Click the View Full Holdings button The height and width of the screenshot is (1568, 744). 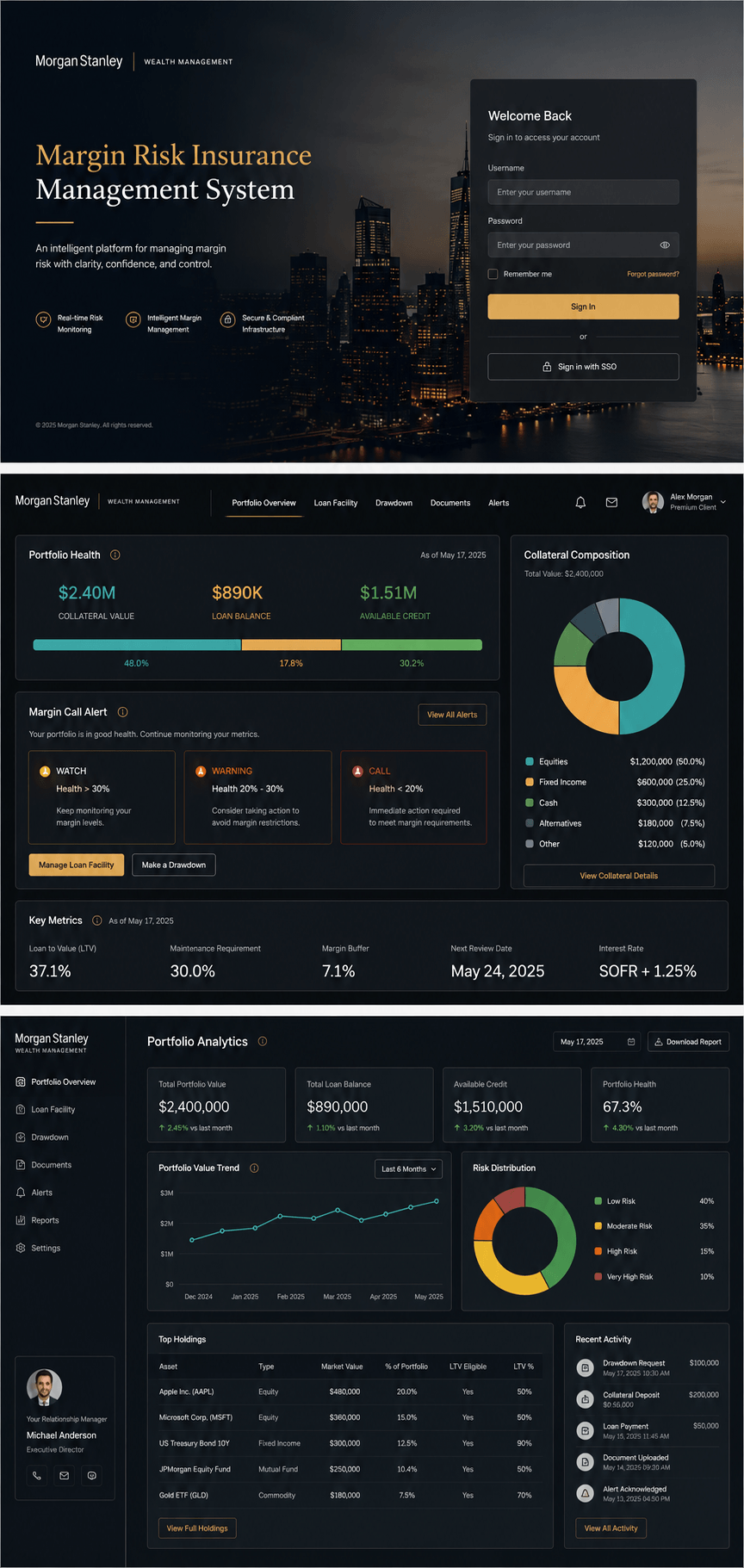click(197, 1528)
